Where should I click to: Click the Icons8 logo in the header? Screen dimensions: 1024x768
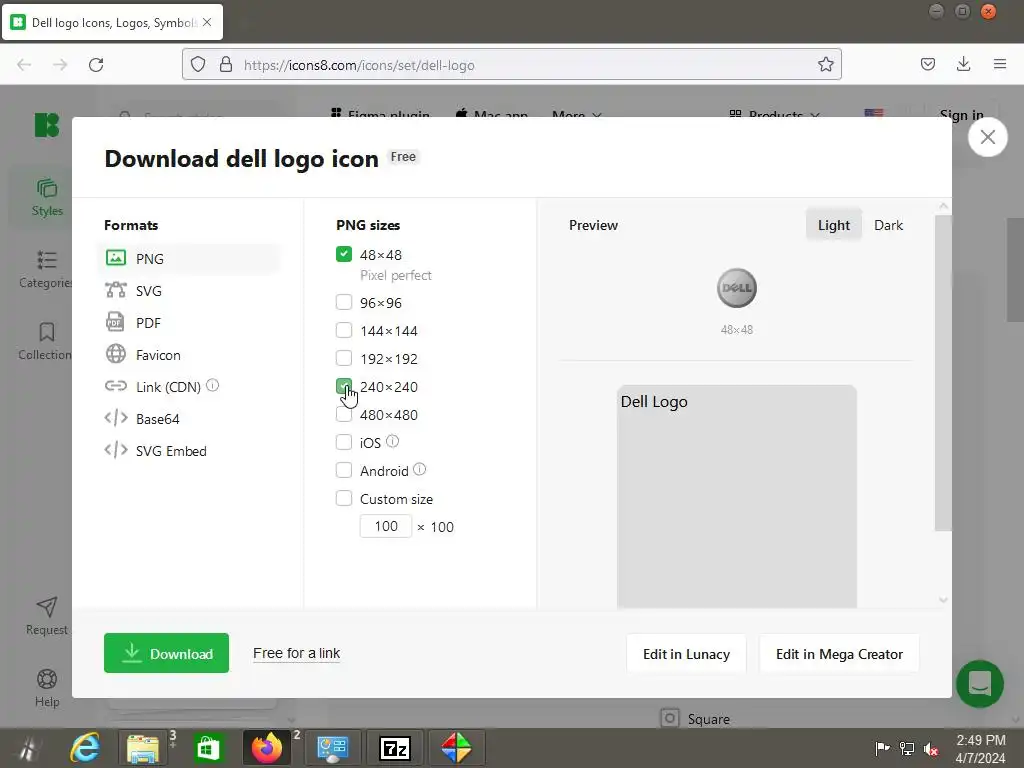46,125
